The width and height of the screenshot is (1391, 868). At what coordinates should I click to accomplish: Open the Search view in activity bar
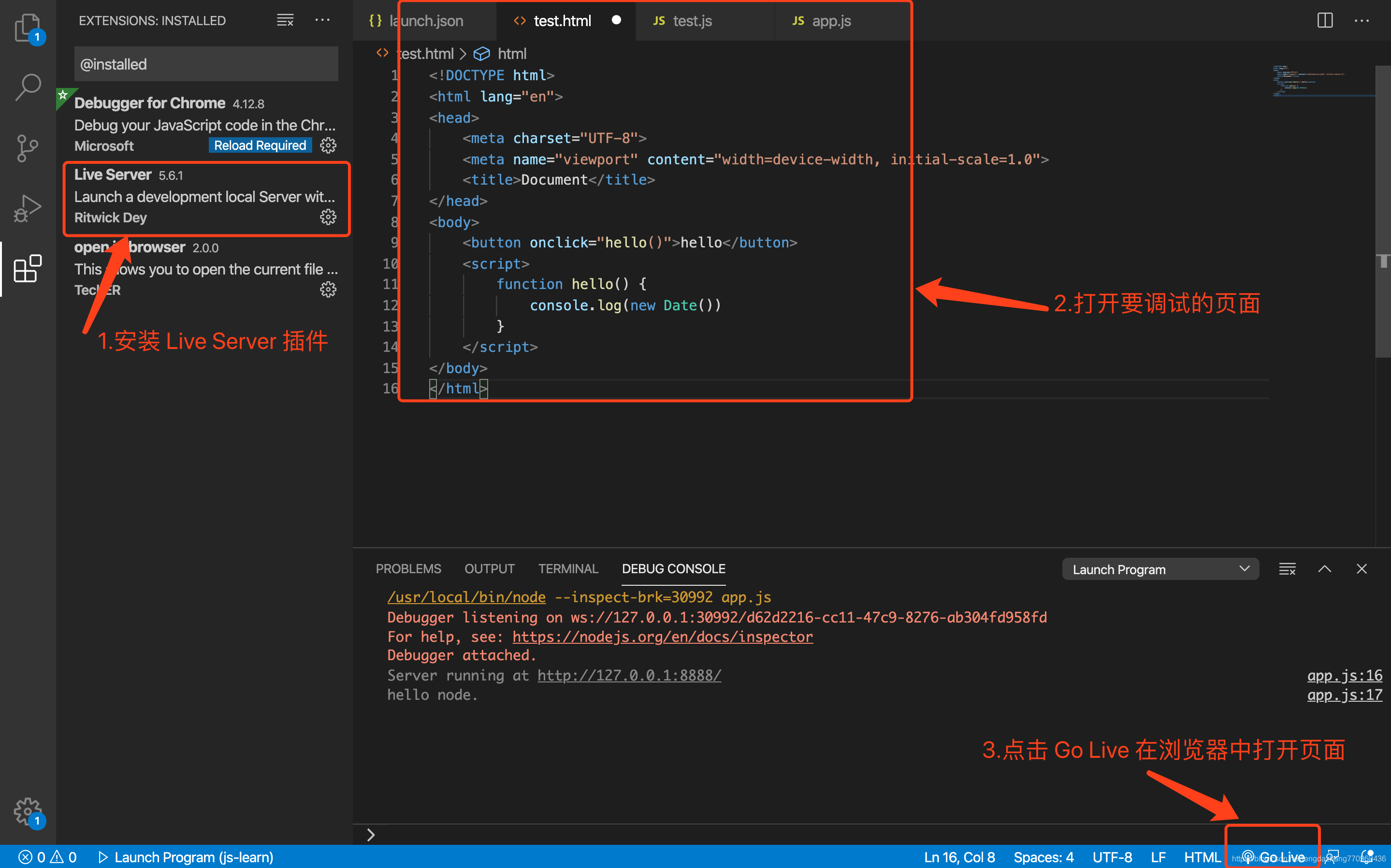point(28,88)
